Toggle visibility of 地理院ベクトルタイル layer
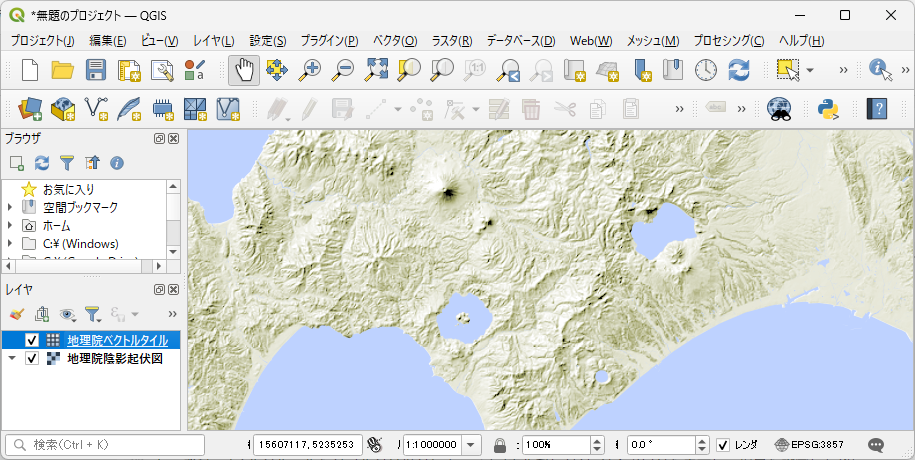 tap(32, 340)
